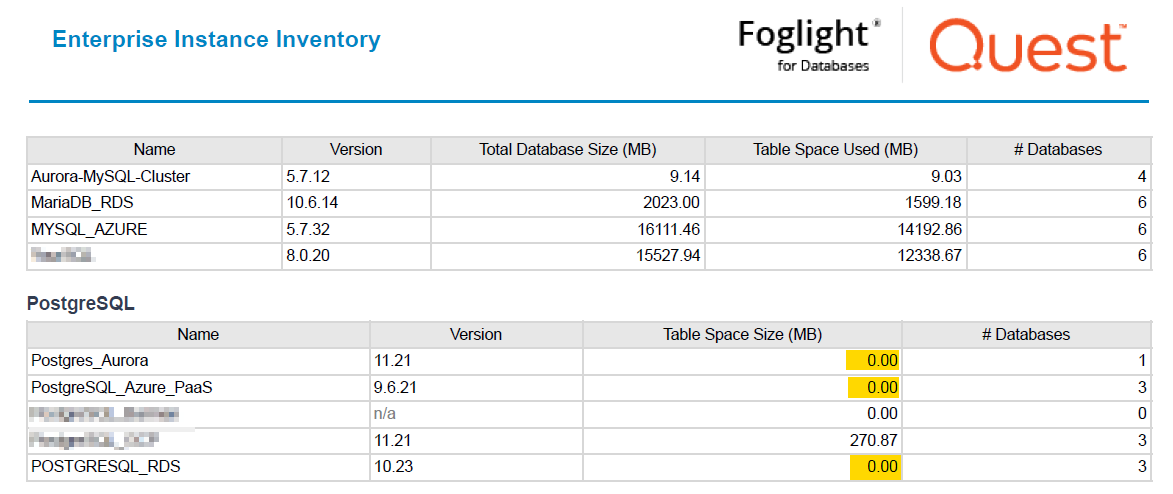The image size is (1173, 494).
Task: Click highlighted 0.00 value for POSTGRESQL_RDS
Action: (875, 467)
